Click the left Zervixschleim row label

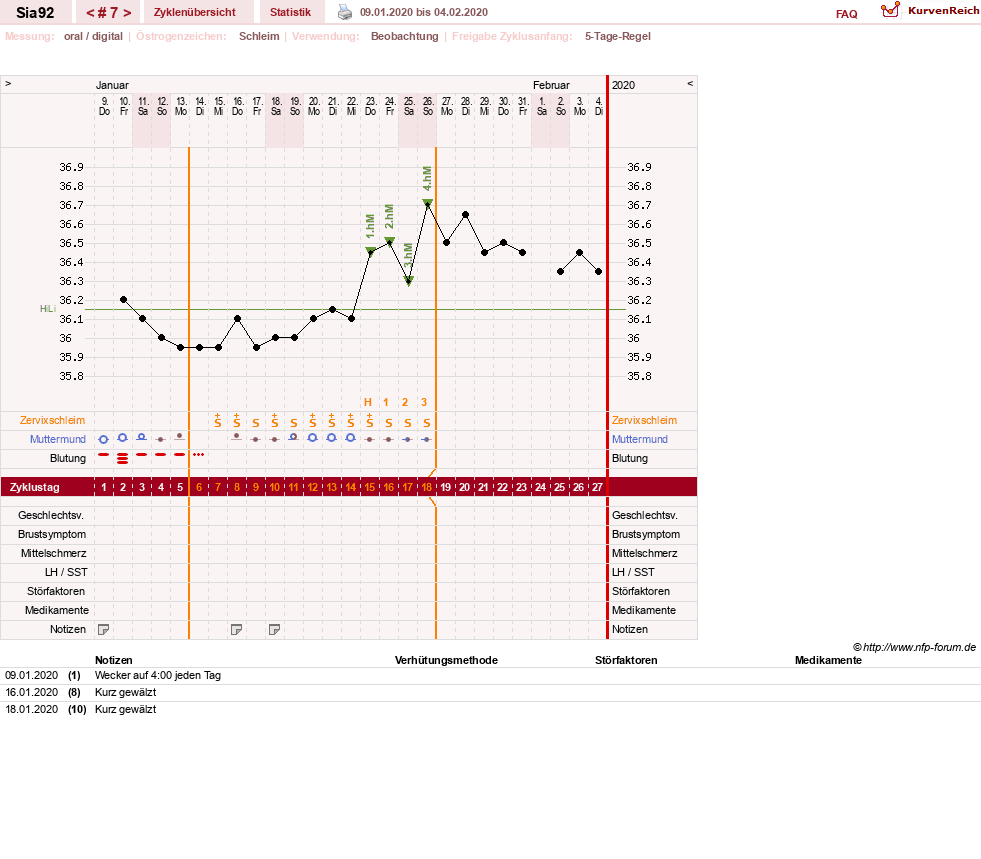52,420
